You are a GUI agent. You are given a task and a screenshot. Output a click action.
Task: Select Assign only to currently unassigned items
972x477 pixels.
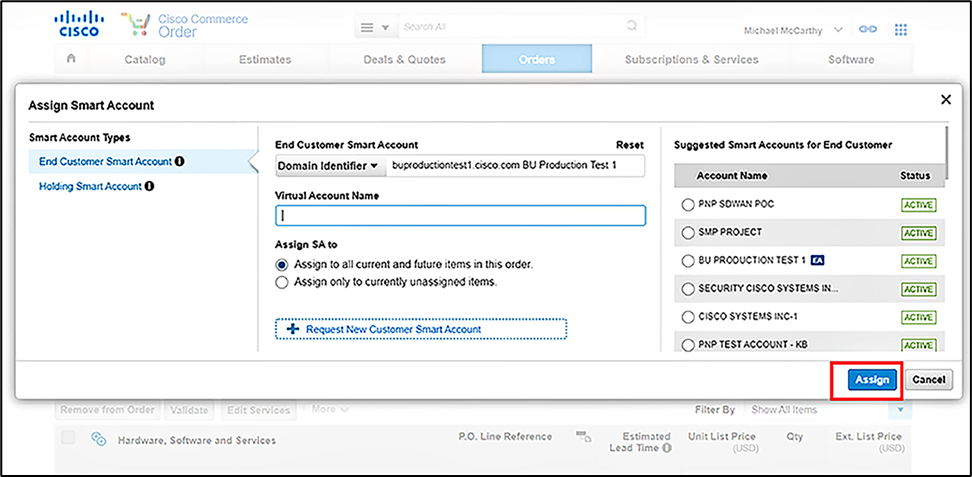point(282,282)
